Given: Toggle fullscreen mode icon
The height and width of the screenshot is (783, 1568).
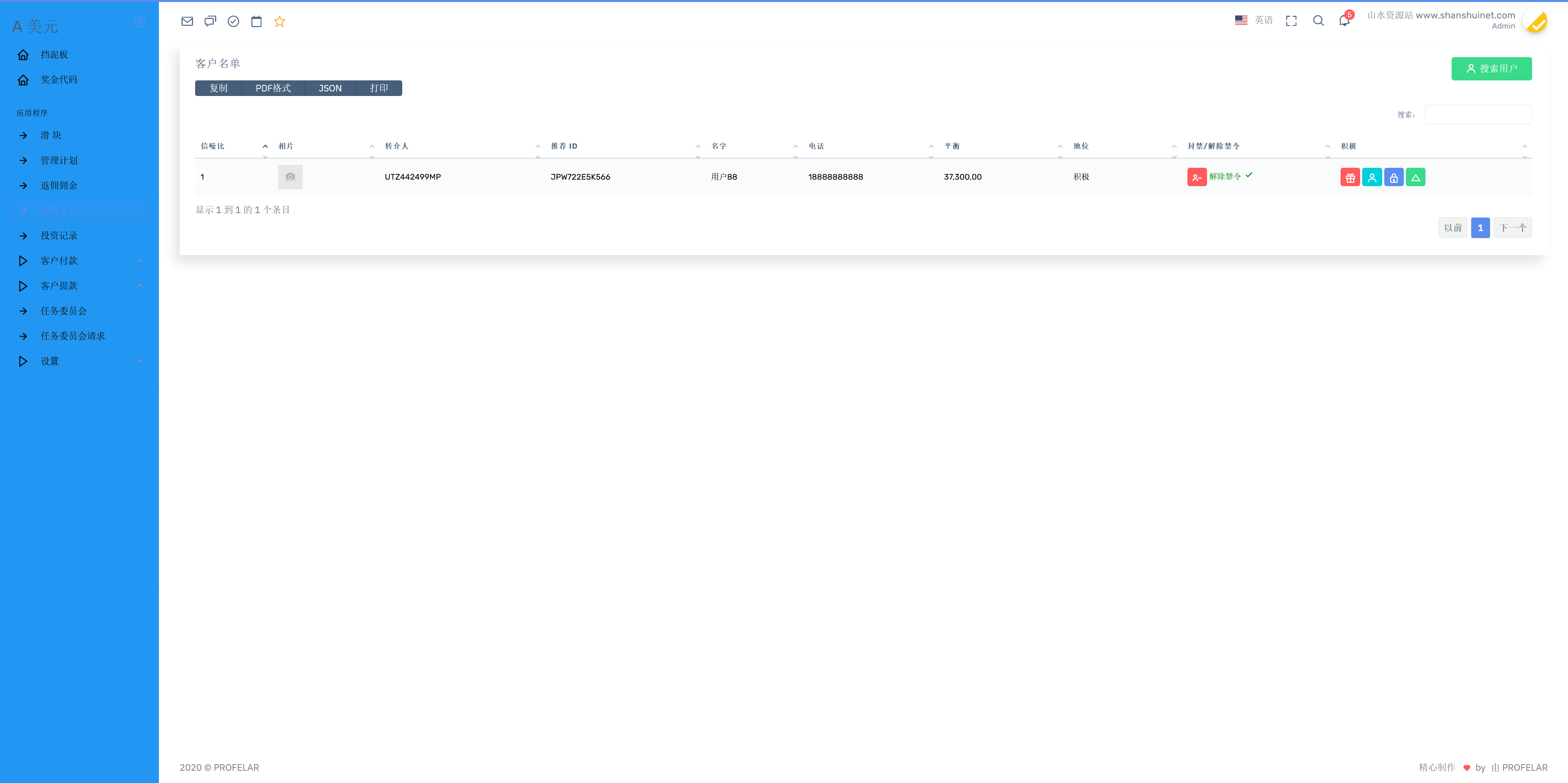Looking at the screenshot, I should pos(1291,21).
